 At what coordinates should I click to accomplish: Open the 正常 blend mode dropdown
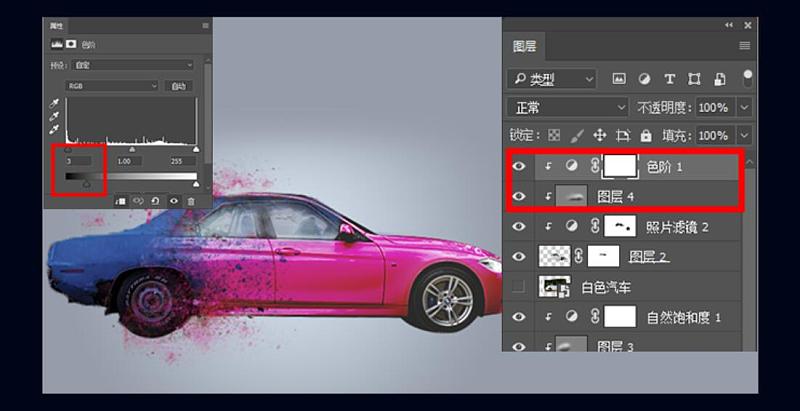567,107
